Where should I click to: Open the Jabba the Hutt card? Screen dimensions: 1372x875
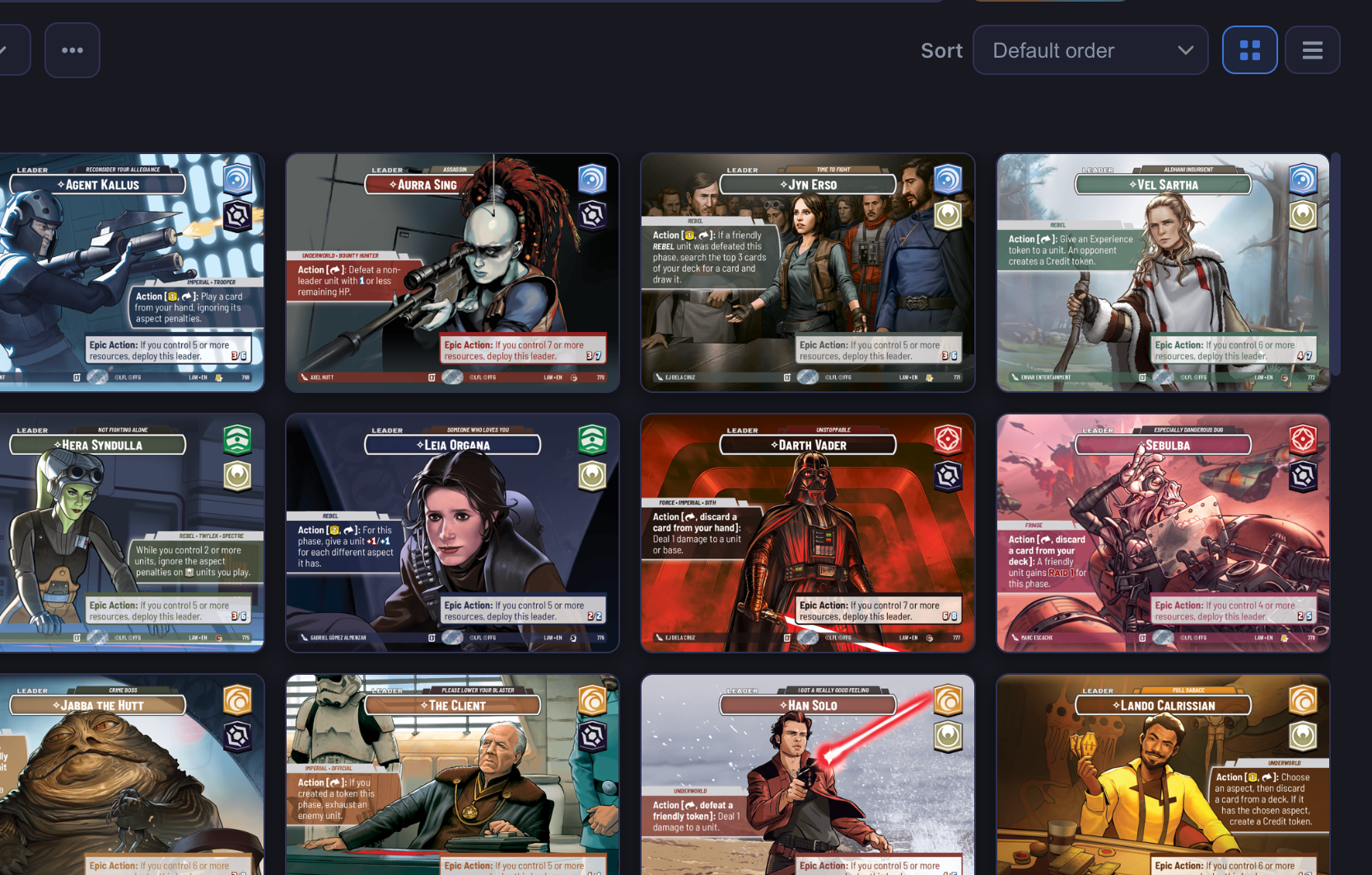(132, 774)
